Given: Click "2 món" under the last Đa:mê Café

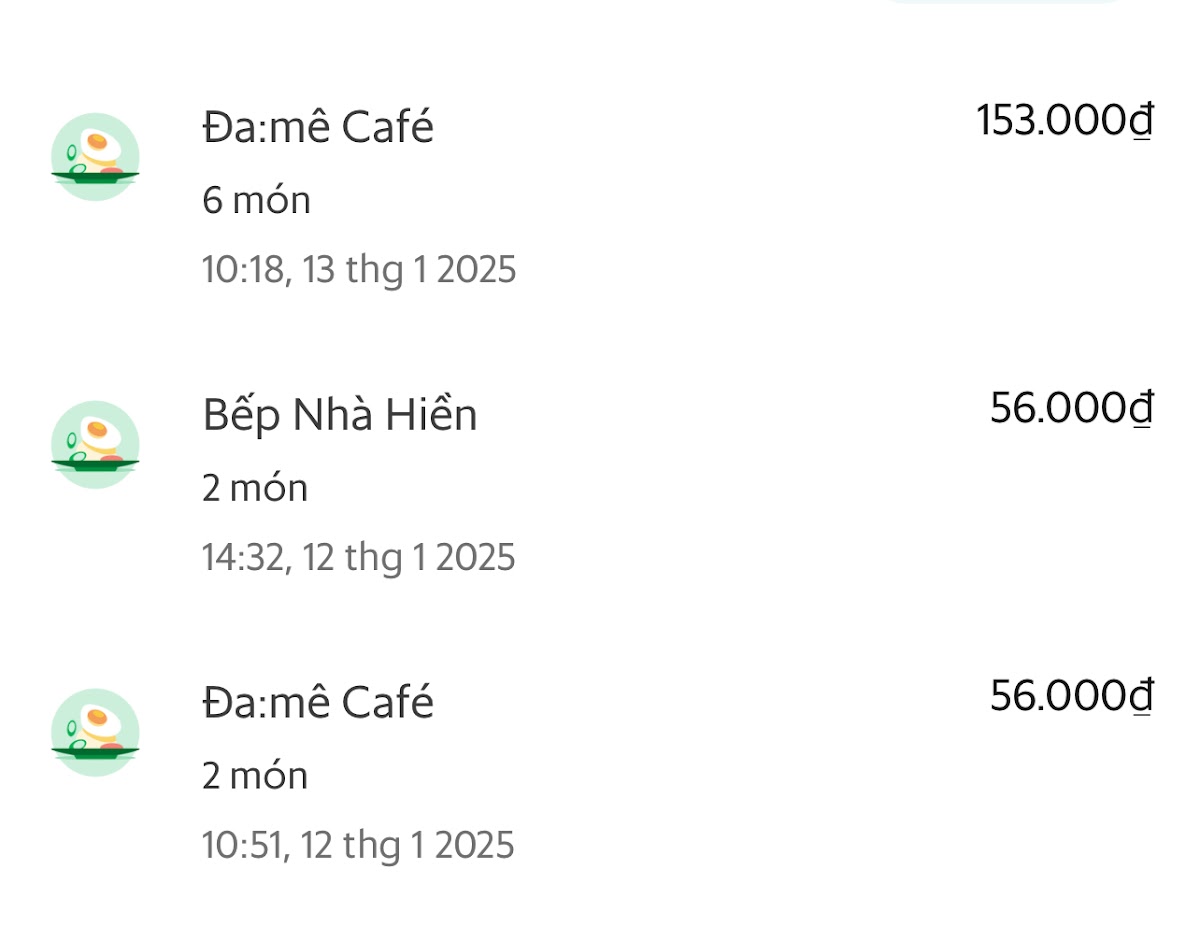Looking at the screenshot, I should (x=255, y=776).
